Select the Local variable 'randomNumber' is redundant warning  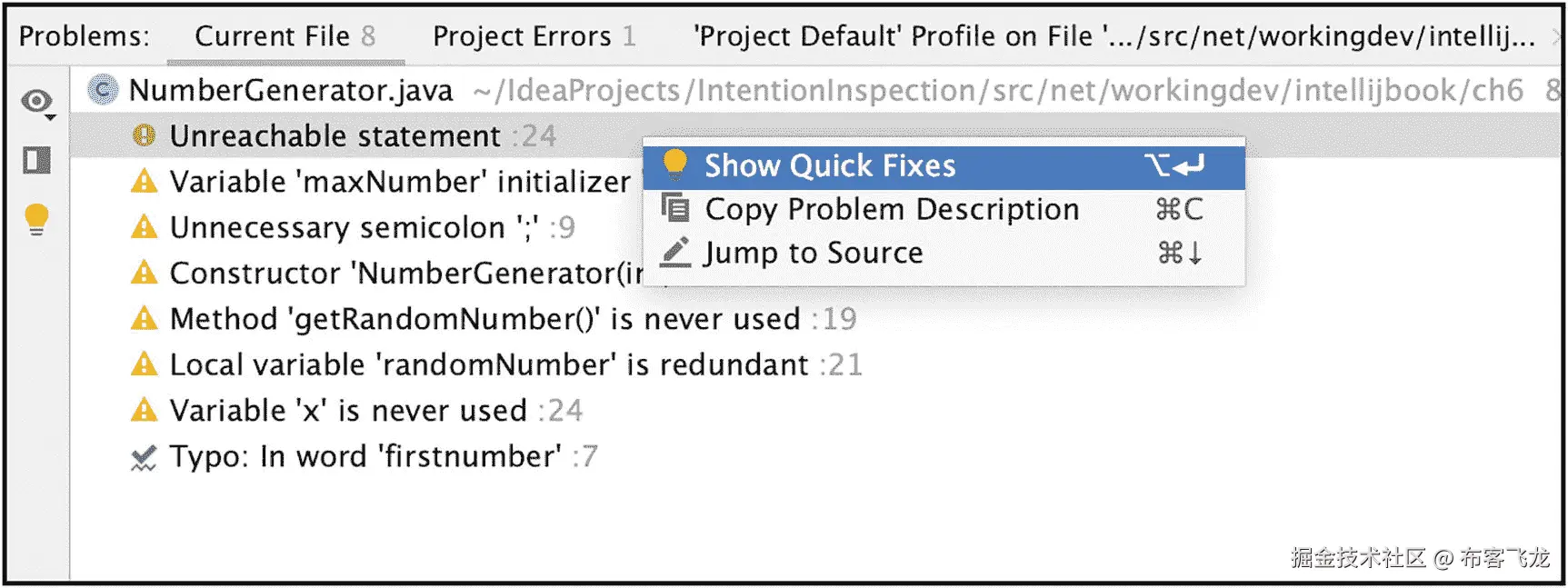[x=488, y=365]
